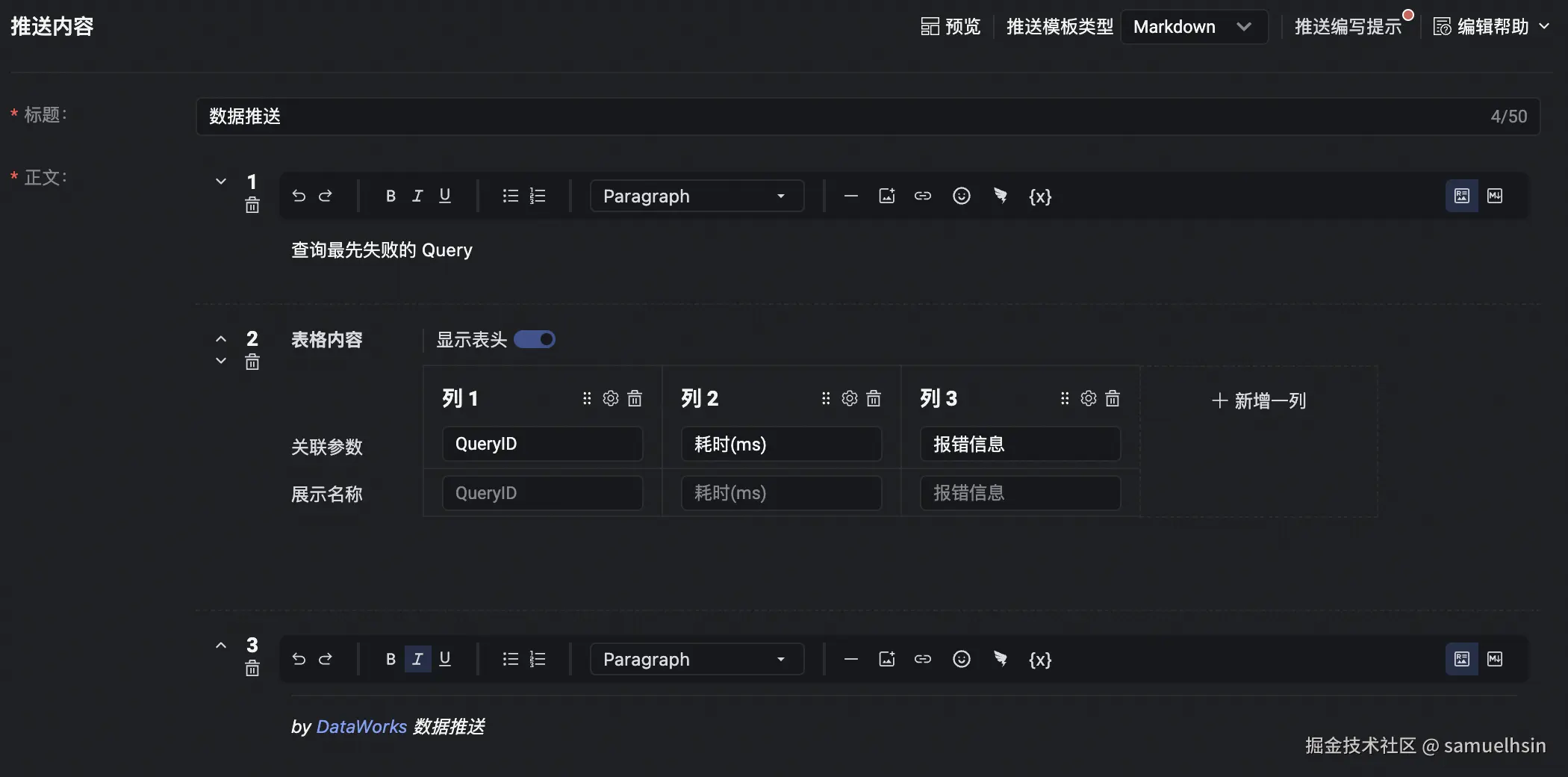1568x777 pixels.
Task: Move block 1 down with chevron
Action: click(x=221, y=182)
